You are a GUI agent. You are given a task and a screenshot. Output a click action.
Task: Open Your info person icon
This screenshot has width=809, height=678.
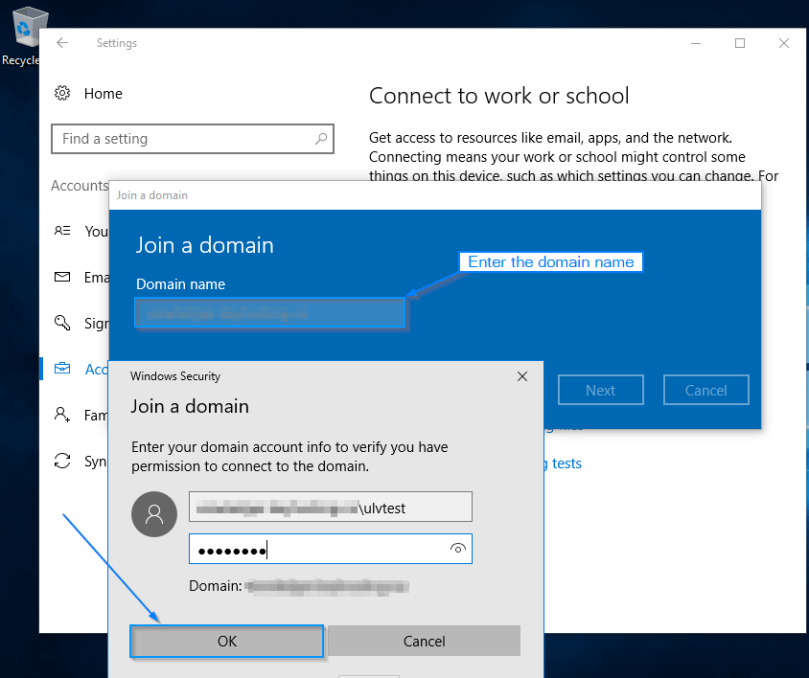point(62,231)
